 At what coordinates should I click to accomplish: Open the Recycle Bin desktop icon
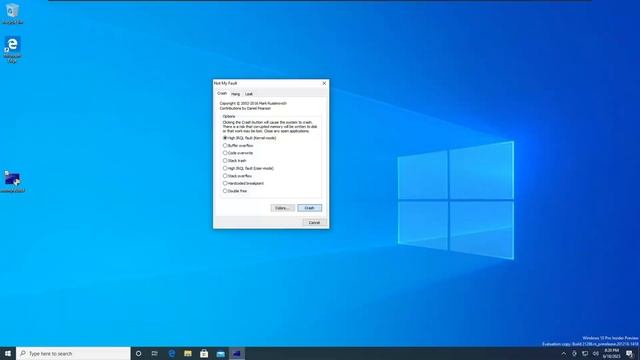(12, 13)
